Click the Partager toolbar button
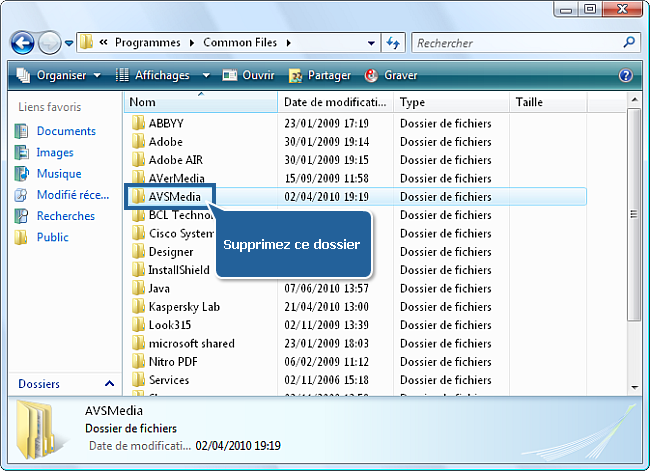 point(320,75)
